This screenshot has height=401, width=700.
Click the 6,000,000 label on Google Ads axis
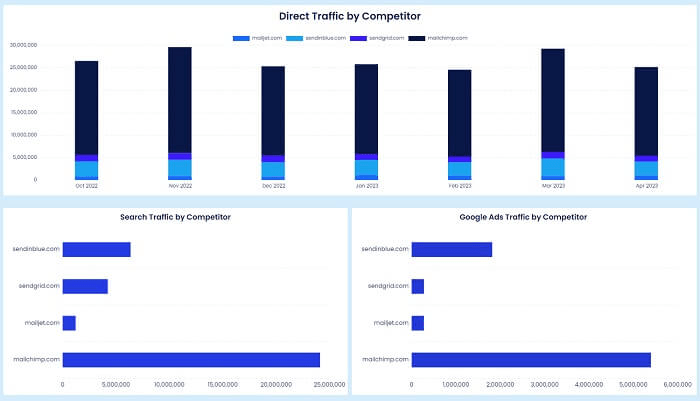pyautogui.click(x=678, y=384)
